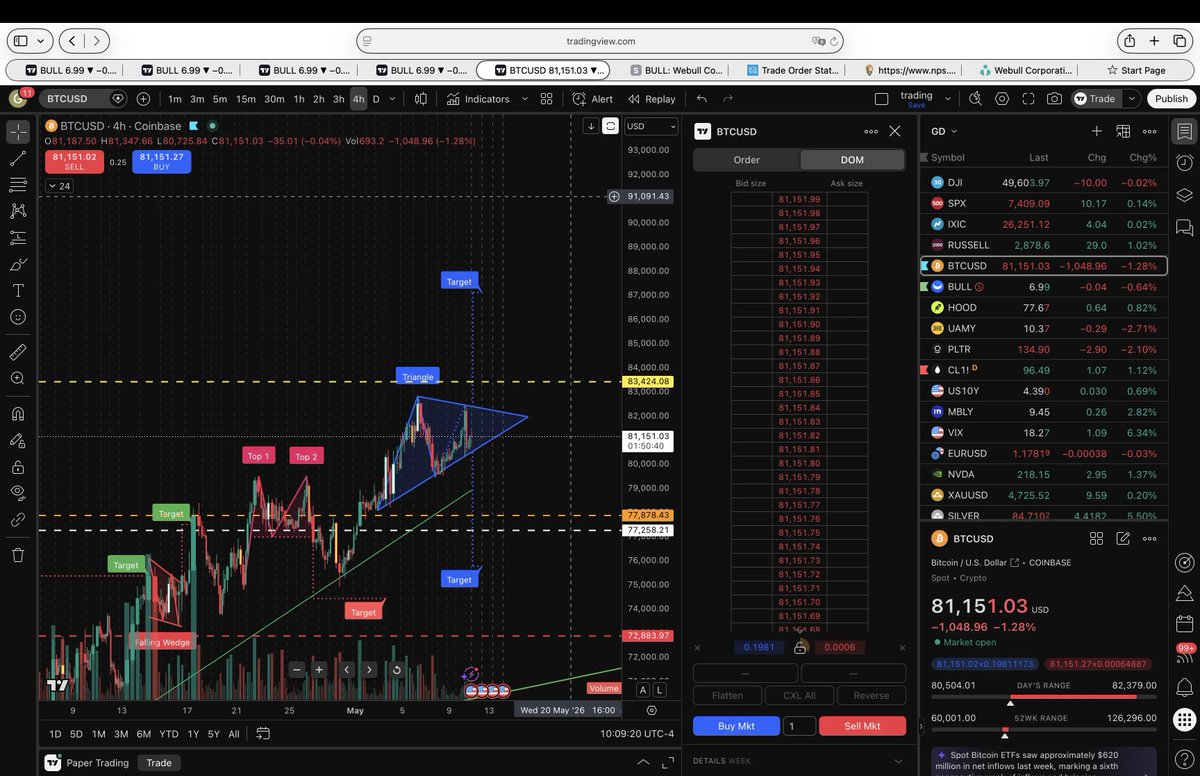Switch to the DOM tab
This screenshot has width=1200, height=776.
coord(852,160)
